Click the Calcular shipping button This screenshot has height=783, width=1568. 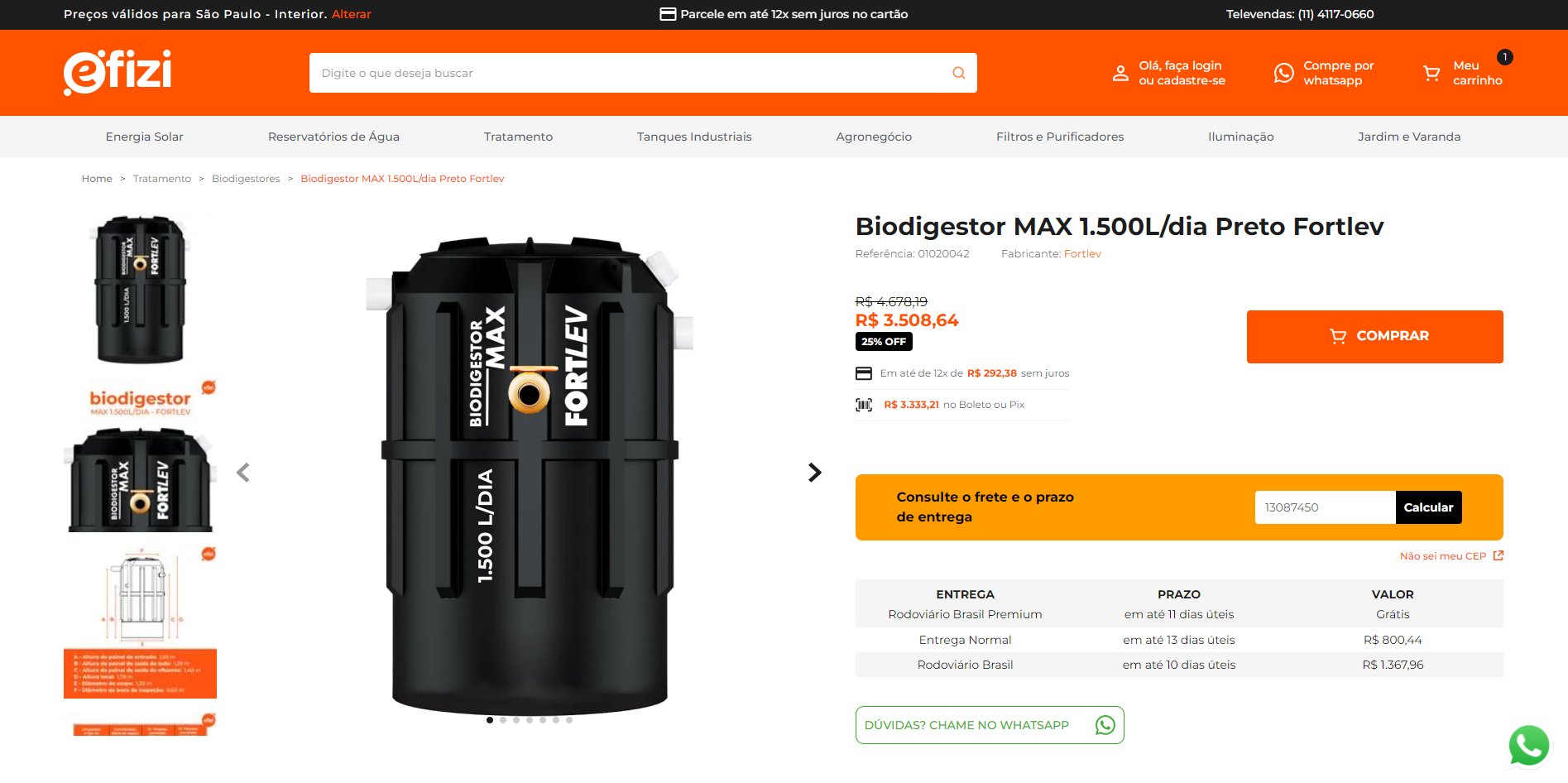(1428, 507)
